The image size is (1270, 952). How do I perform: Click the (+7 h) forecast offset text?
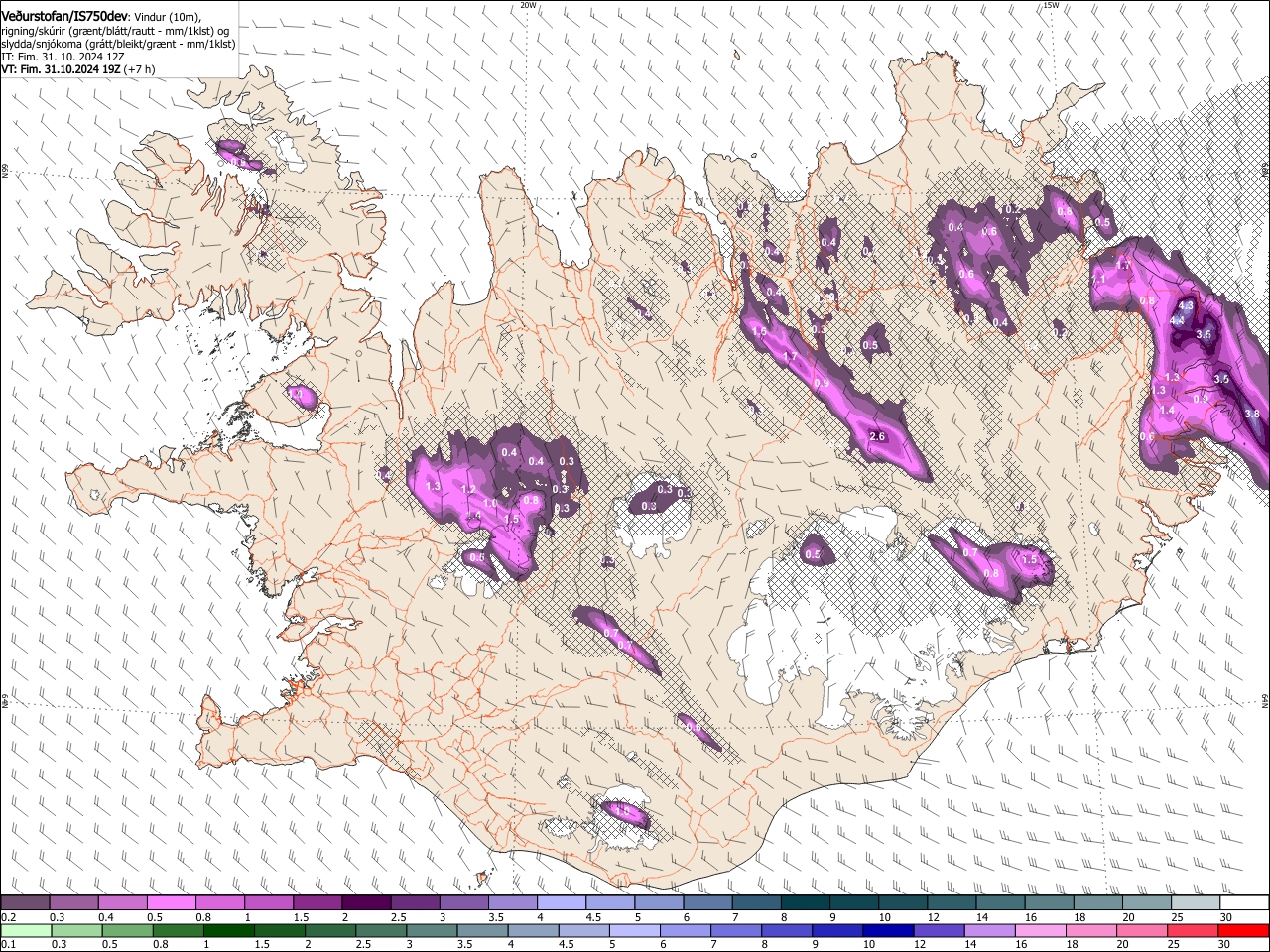[x=138, y=69]
